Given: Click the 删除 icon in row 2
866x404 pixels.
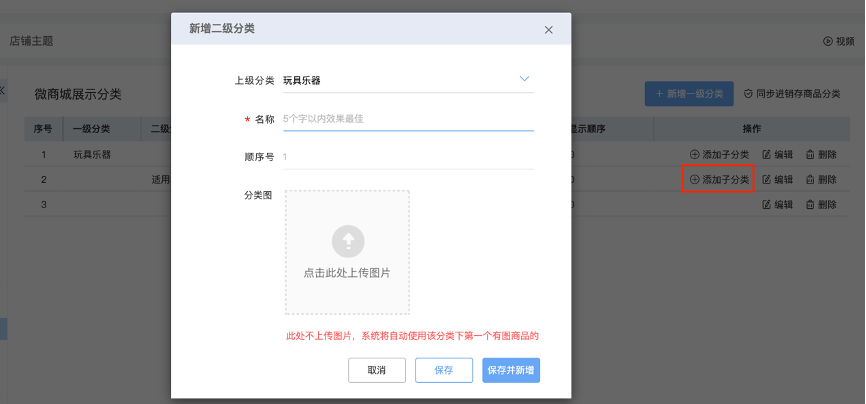Looking at the screenshot, I should click(x=810, y=180).
